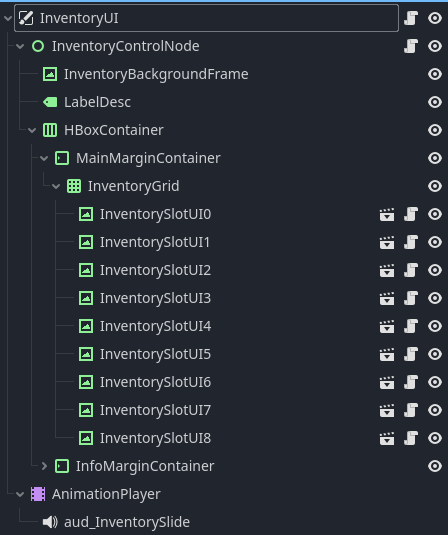Screen dimensions: 448x535
Task: Expand the InfoMarginContainer node
Action: coord(44,466)
